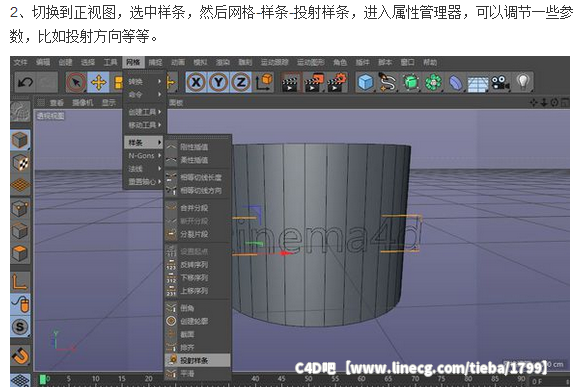Viewport: 581px width, 387px height.
Task: Choose 合并分段 from spline submenu
Action: coord(197,208)
